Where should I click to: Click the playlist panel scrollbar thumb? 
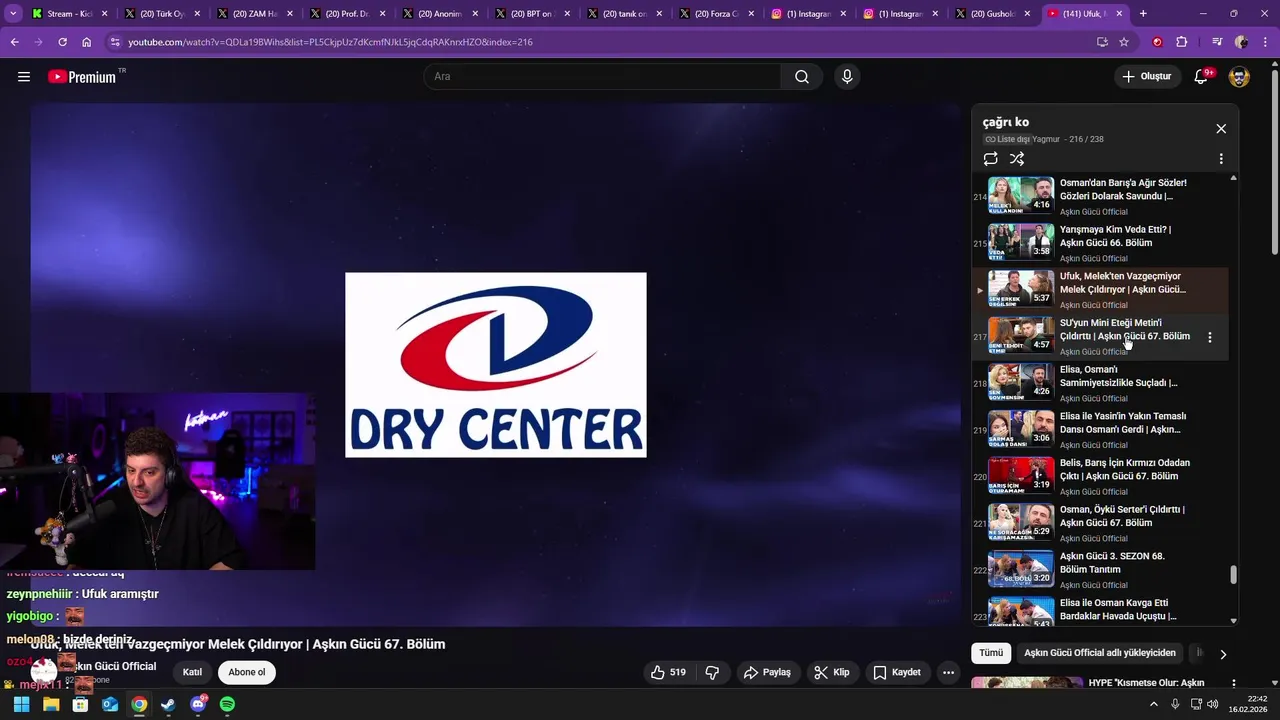[x=1233, y=575]
